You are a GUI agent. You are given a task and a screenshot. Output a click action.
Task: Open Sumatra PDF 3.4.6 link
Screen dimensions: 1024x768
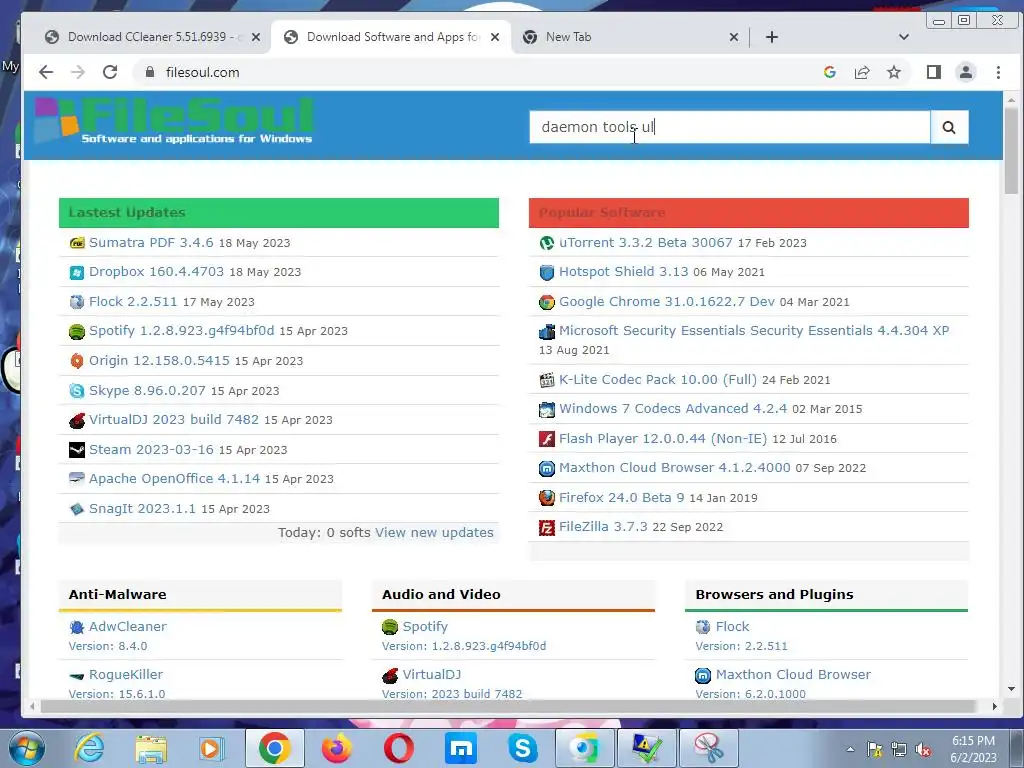click(151, 242)
